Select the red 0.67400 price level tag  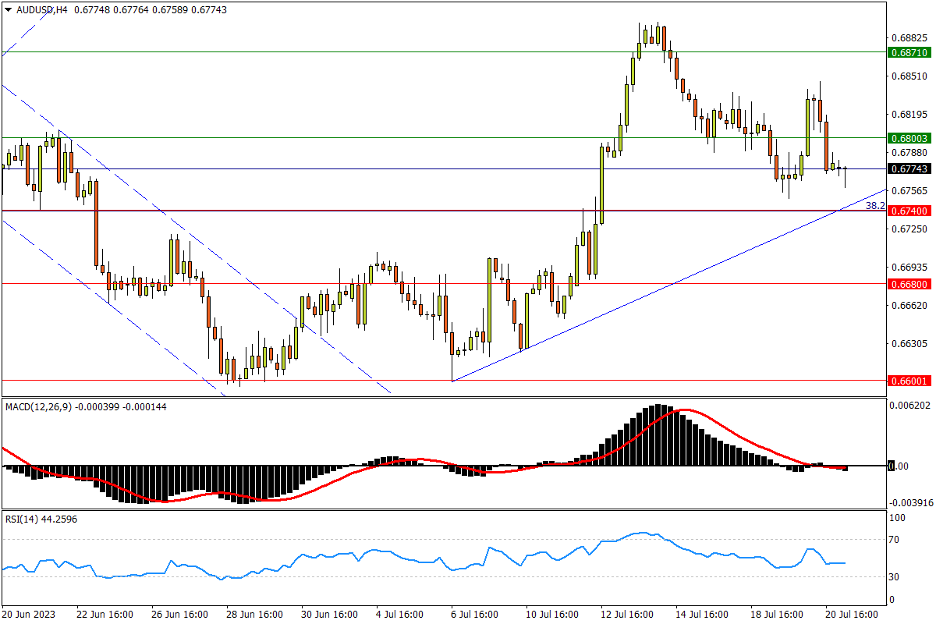click(909, 211)
